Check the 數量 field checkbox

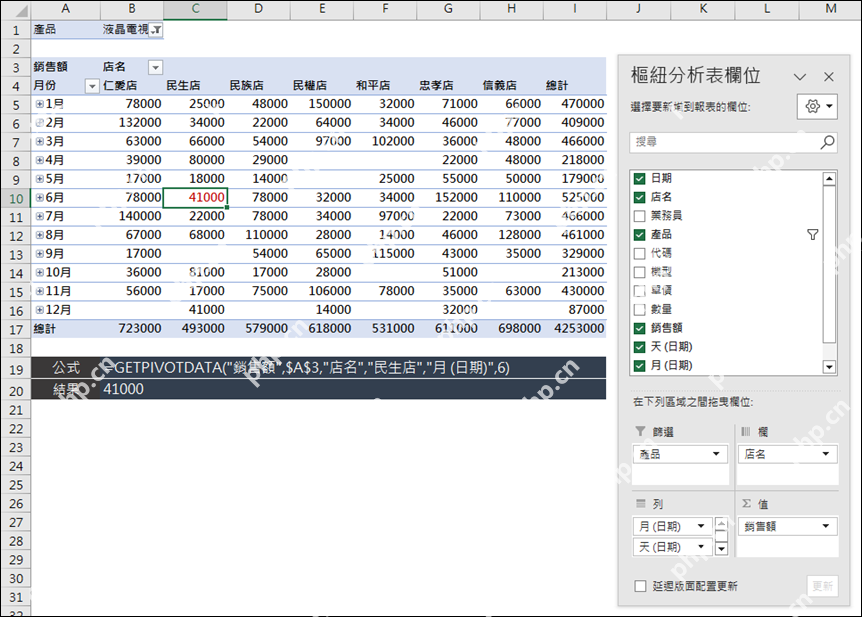(639, 309)
